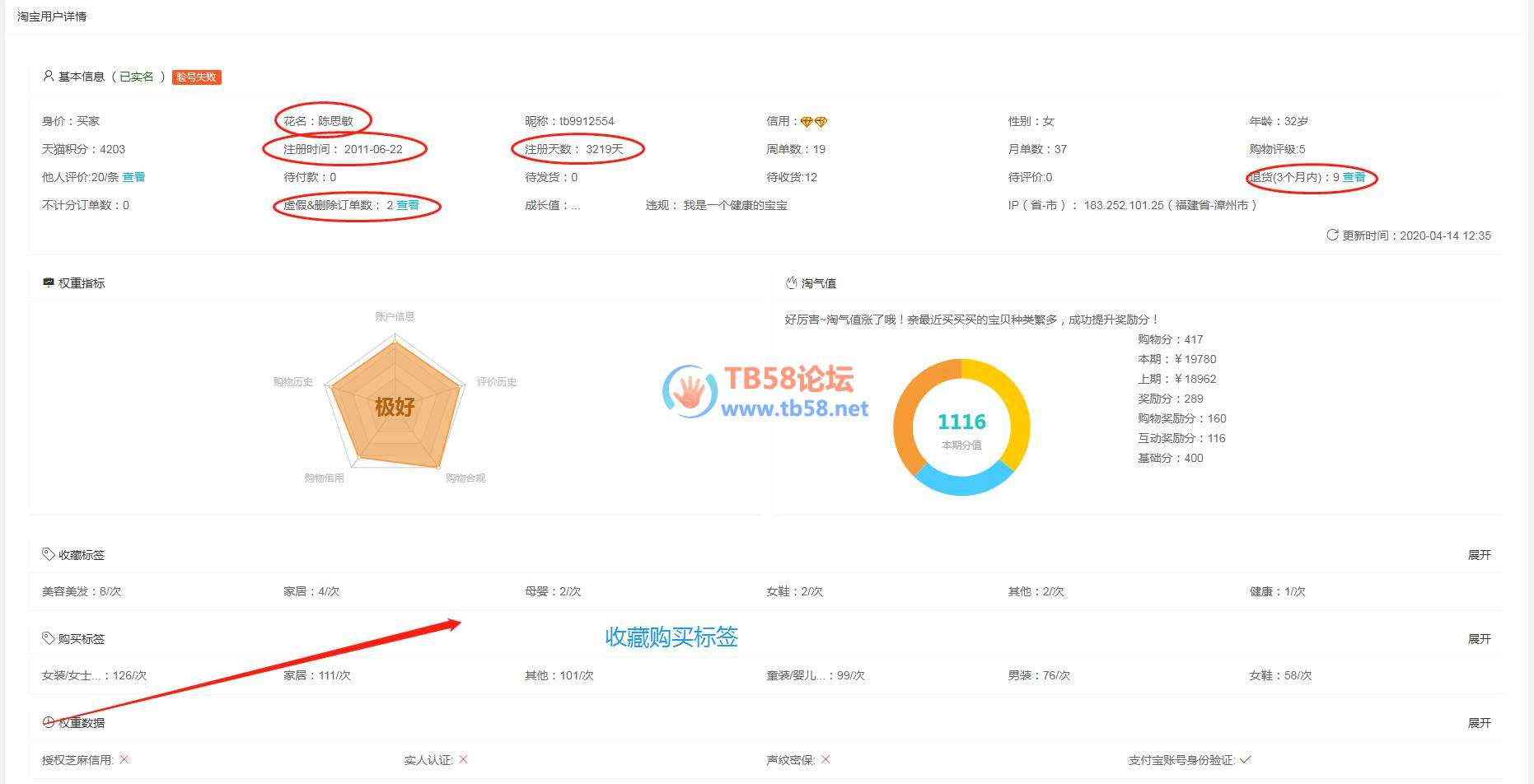Click the 购物历史 radar axis label
The width and height of the screenshot is (1534, 784).
coord(293,382)
